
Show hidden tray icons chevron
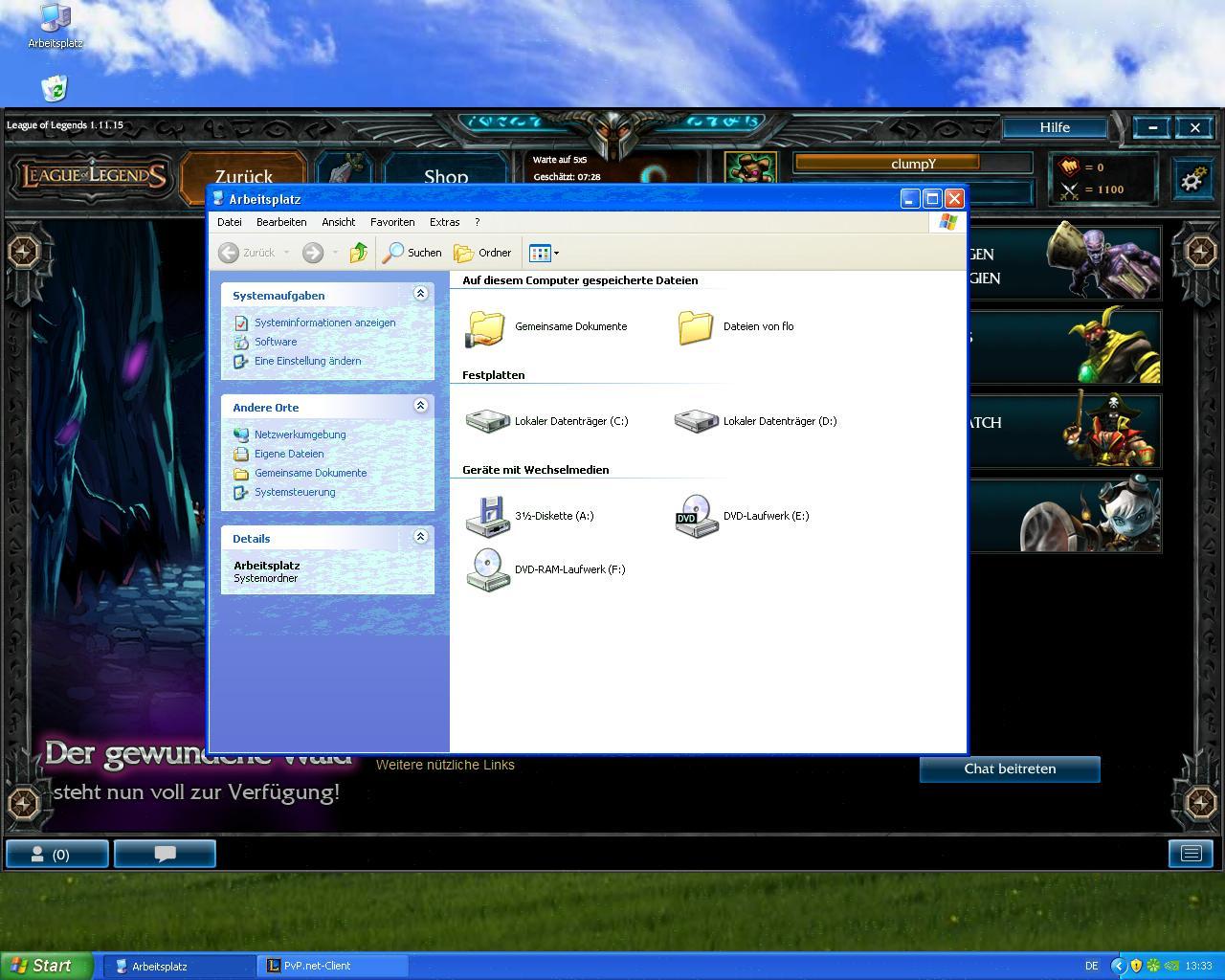1118,966
